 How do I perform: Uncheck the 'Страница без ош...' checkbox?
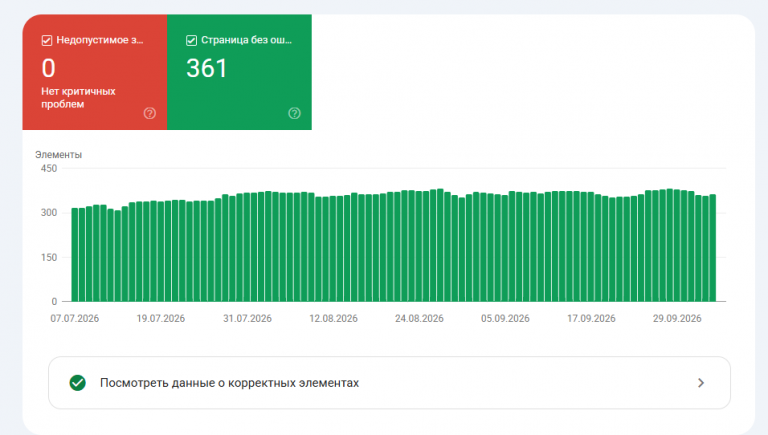click(192, 41)
